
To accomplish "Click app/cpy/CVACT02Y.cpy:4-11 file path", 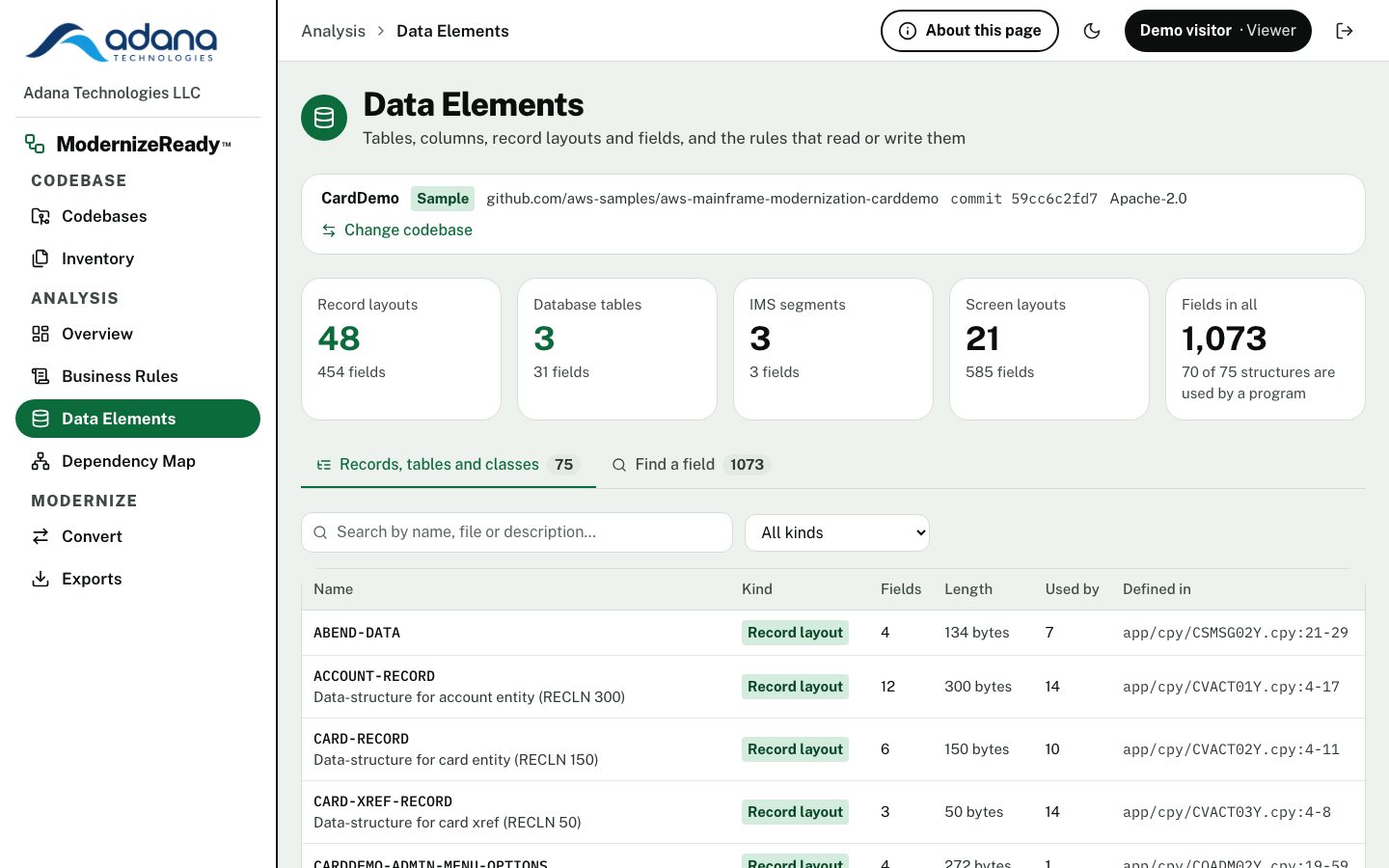I will coord(1231,749).
